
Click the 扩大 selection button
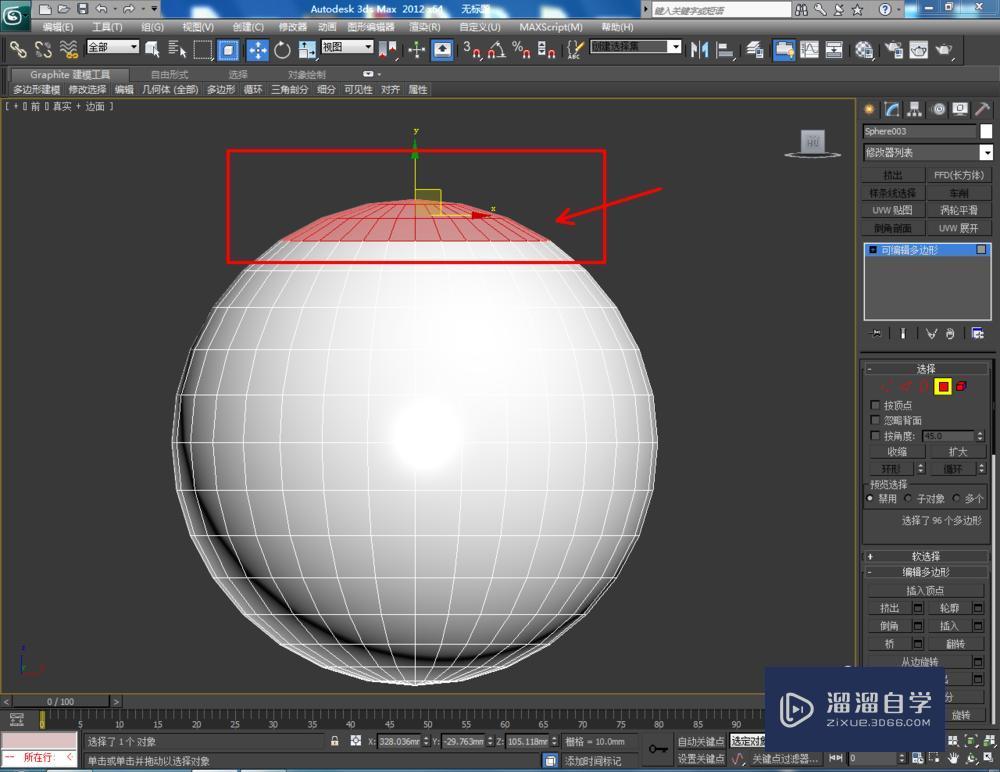tap(957, 451)
